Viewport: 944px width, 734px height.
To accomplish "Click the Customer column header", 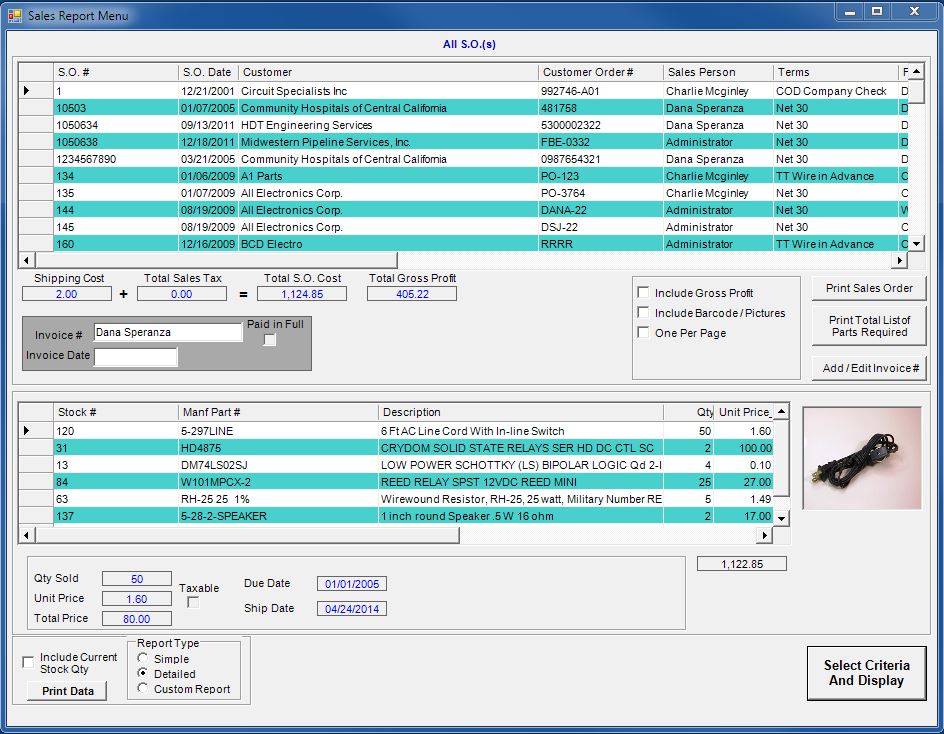I will (388, 72).
